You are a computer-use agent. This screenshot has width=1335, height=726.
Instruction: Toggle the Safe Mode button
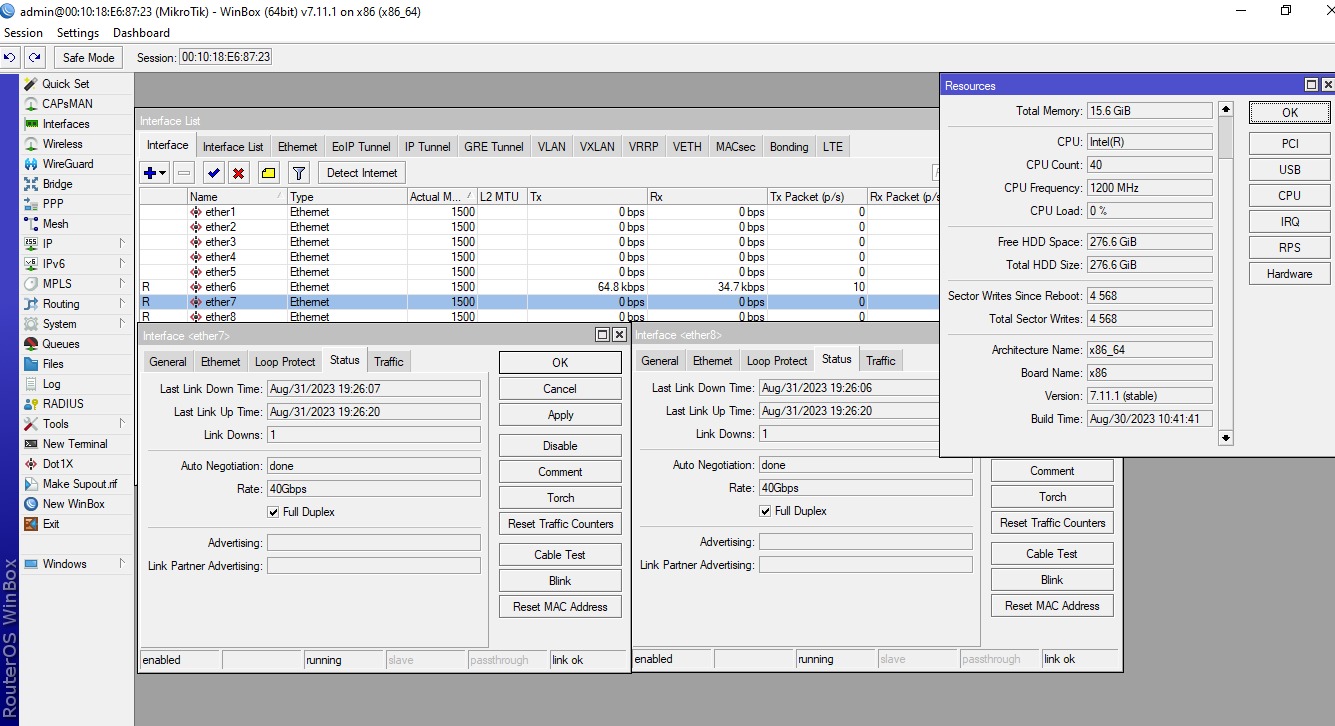point(89,57)
